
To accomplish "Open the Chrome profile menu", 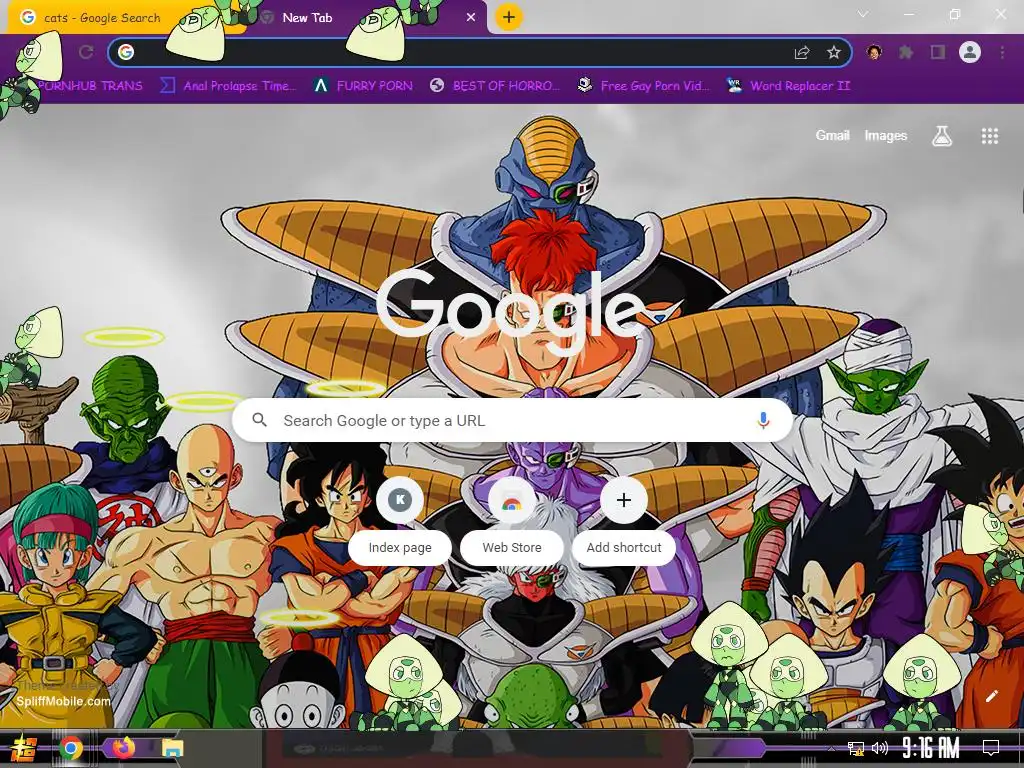I will pos(970,52).
